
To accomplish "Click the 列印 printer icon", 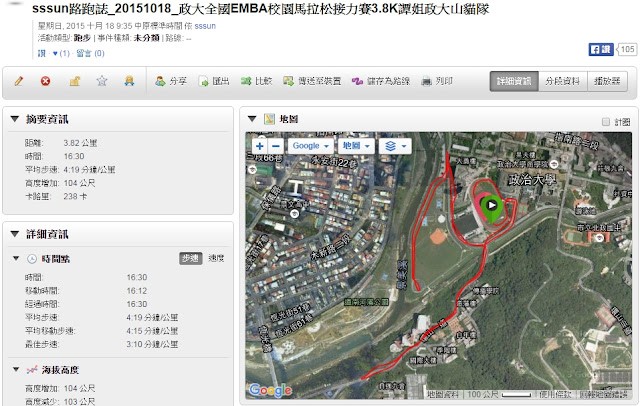I will point(426,81).
